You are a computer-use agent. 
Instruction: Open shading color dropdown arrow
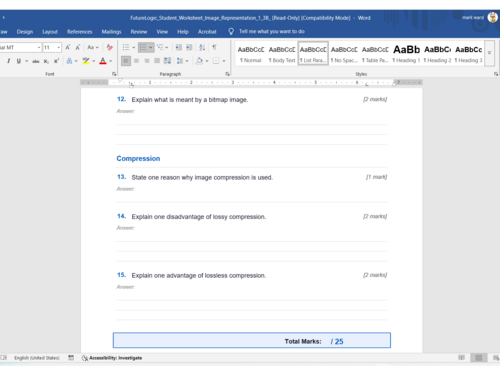pyautogui.click(x=207, y=61)
